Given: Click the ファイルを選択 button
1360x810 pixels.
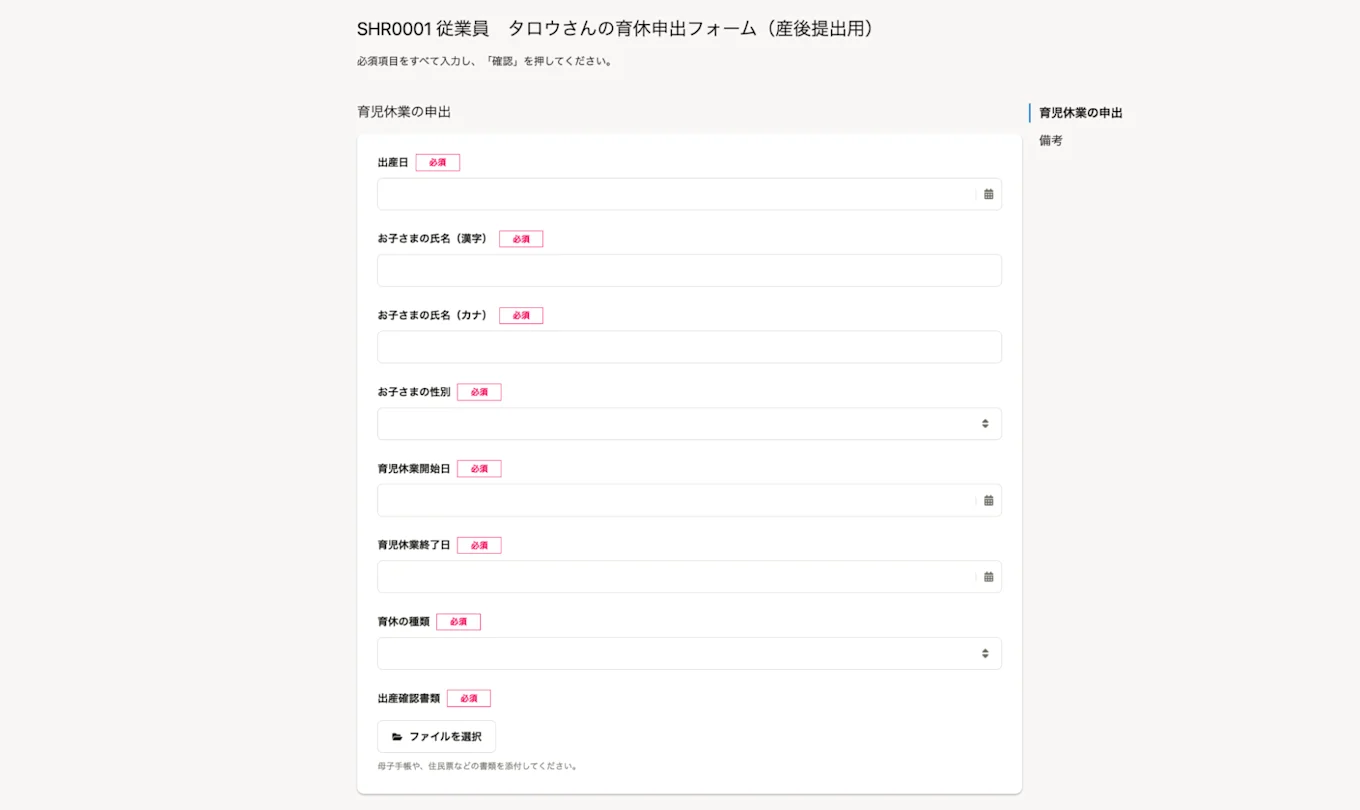Looking at the screenshot, I should (x=436, y=737).
